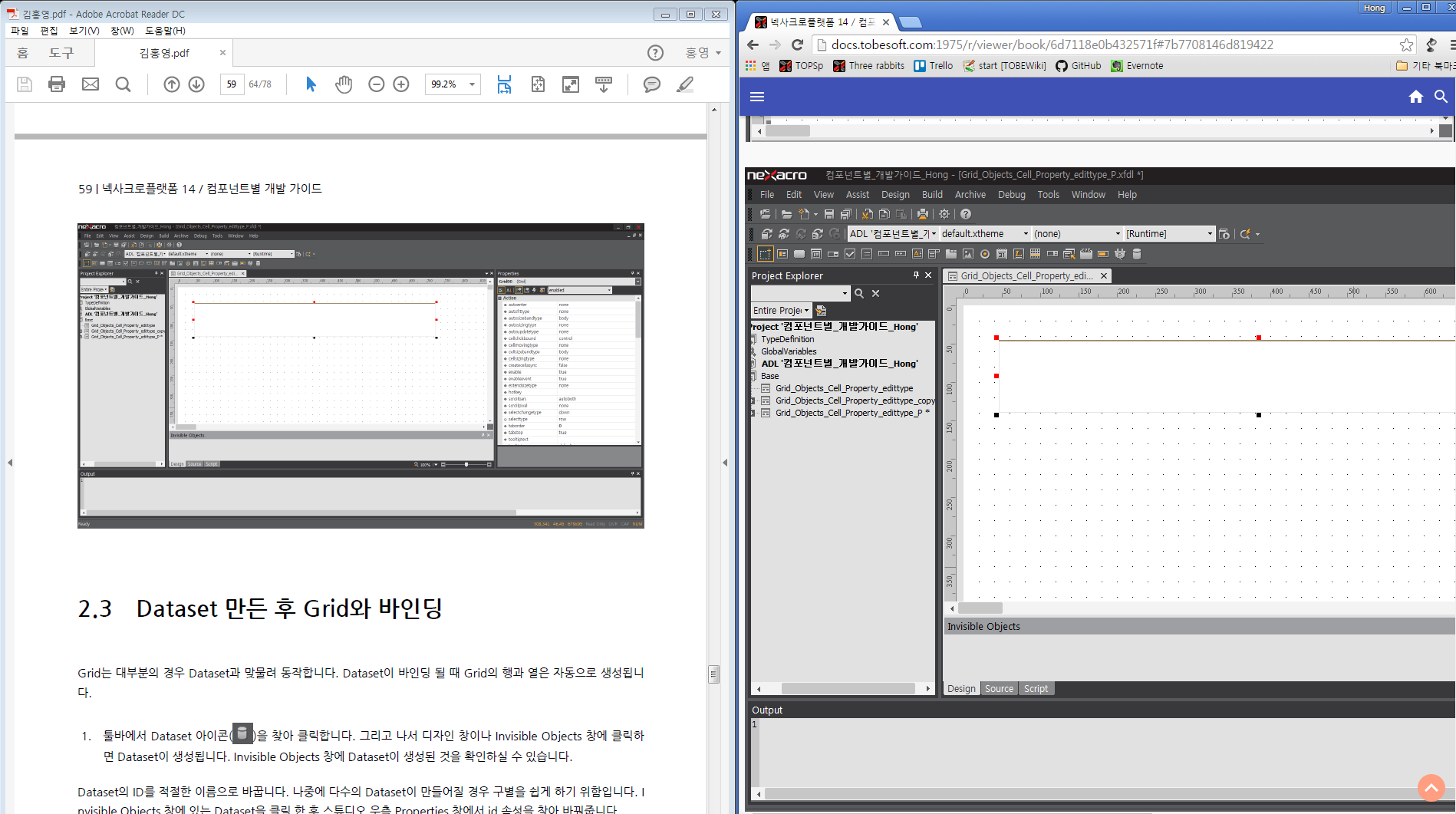The width and height of the screenshot is (1456, 814).
Task: Activate the selection pointer tool in nexacro
Action: pos(766,254)
